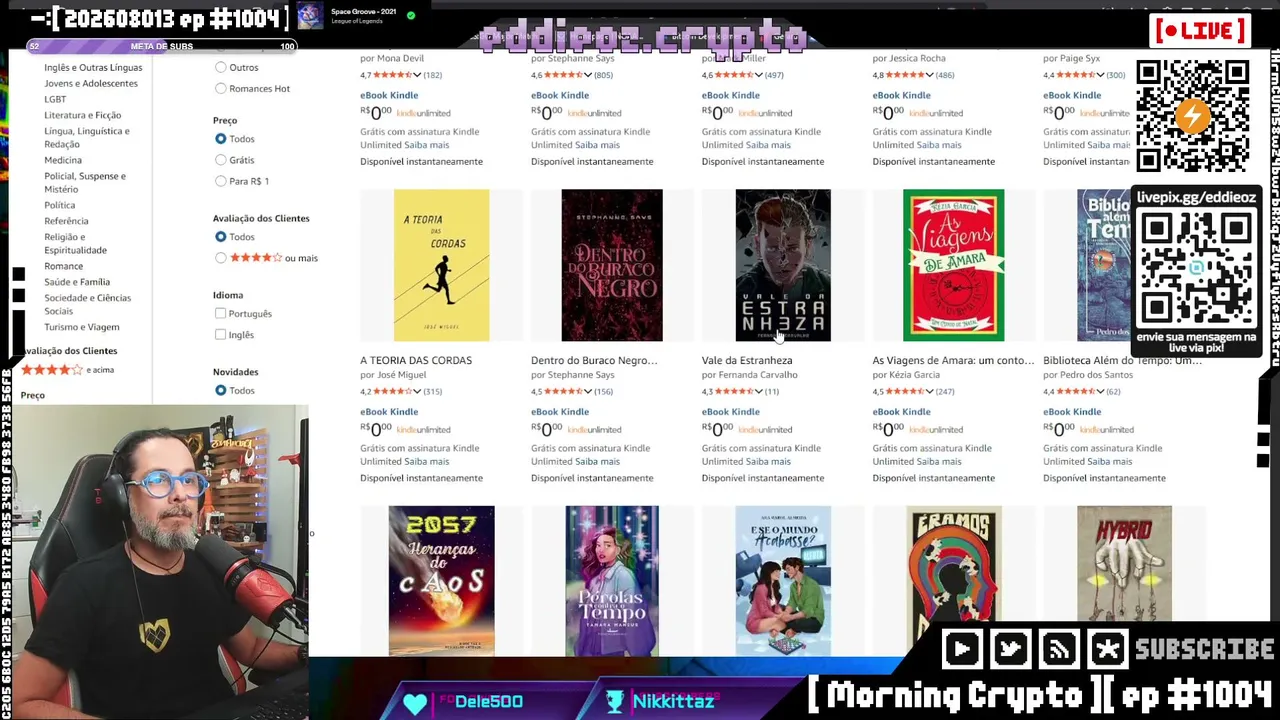Click the Kindle Unlimited logo under A TEORIA DAS CORDAS
Viewport: 1280px width, 720px height.
424,430
